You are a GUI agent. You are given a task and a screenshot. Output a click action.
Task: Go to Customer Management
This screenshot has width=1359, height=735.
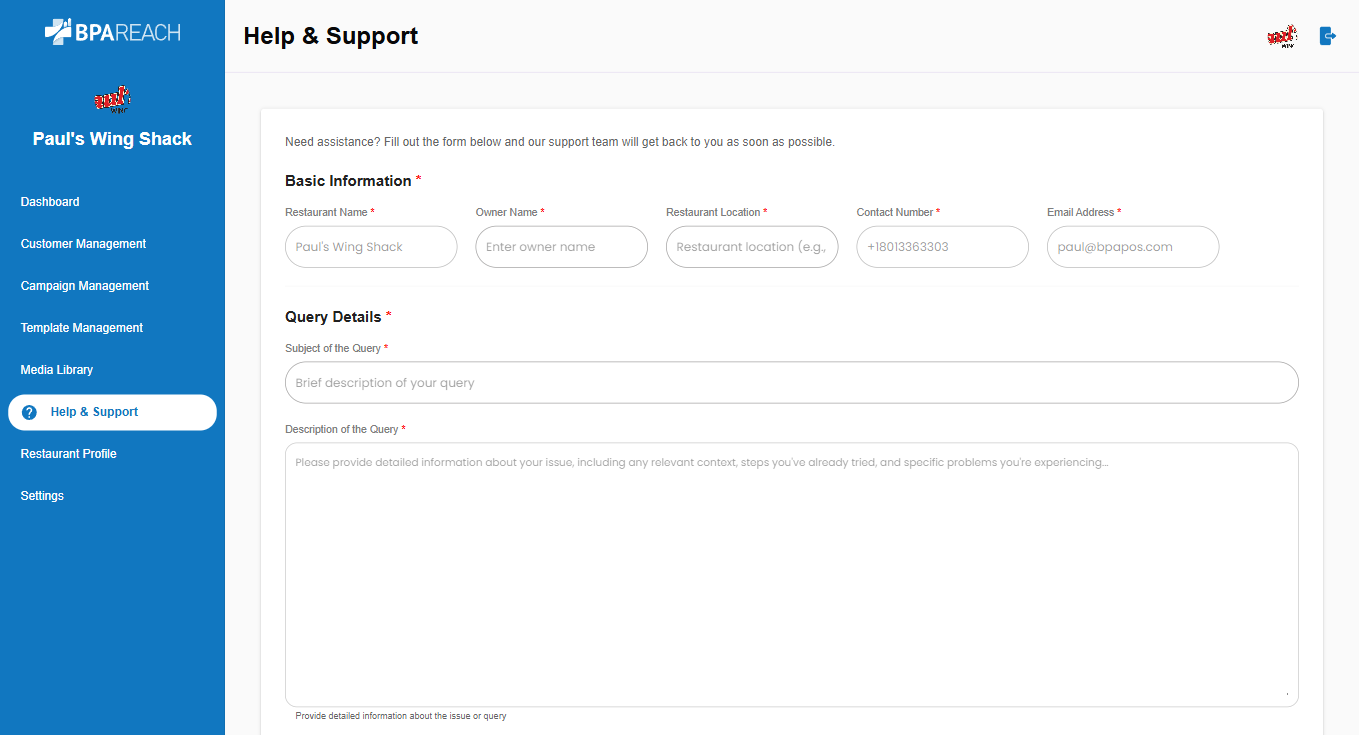[83, 244]
